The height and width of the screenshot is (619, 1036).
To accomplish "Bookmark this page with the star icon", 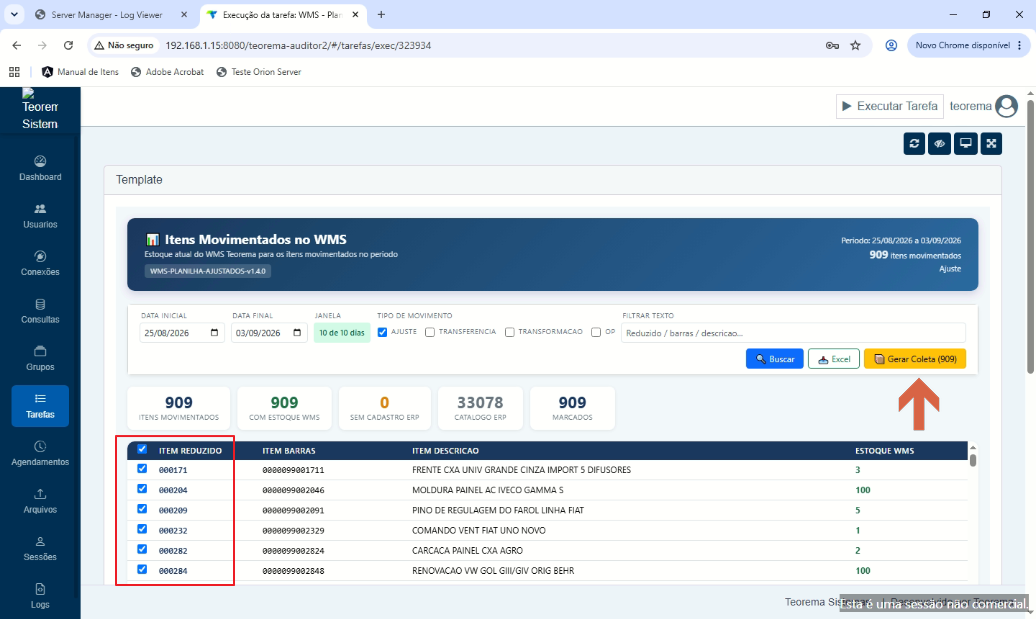I will click(x=856, y=46).
